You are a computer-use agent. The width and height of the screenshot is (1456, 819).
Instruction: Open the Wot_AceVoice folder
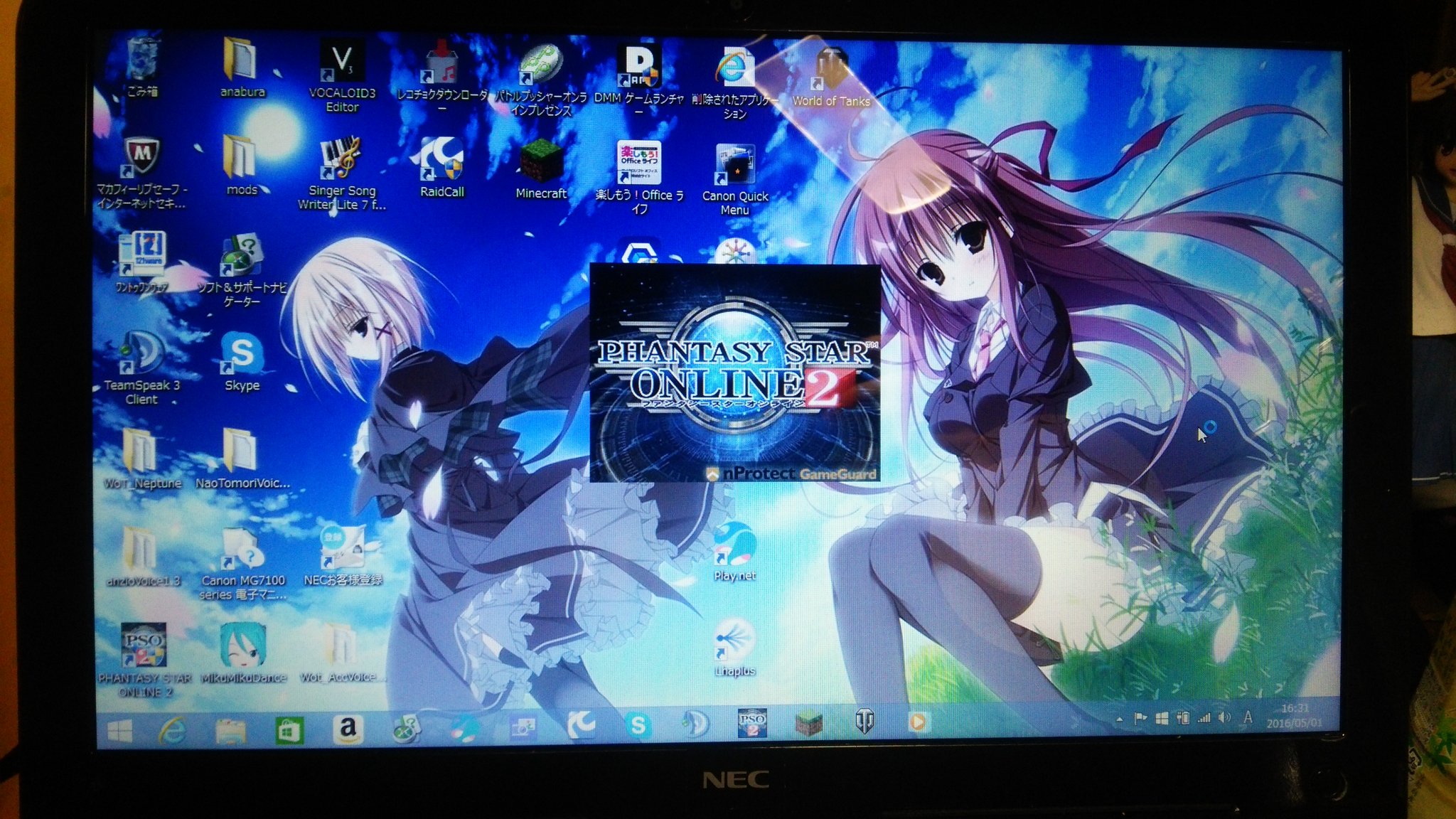point(343,653)
